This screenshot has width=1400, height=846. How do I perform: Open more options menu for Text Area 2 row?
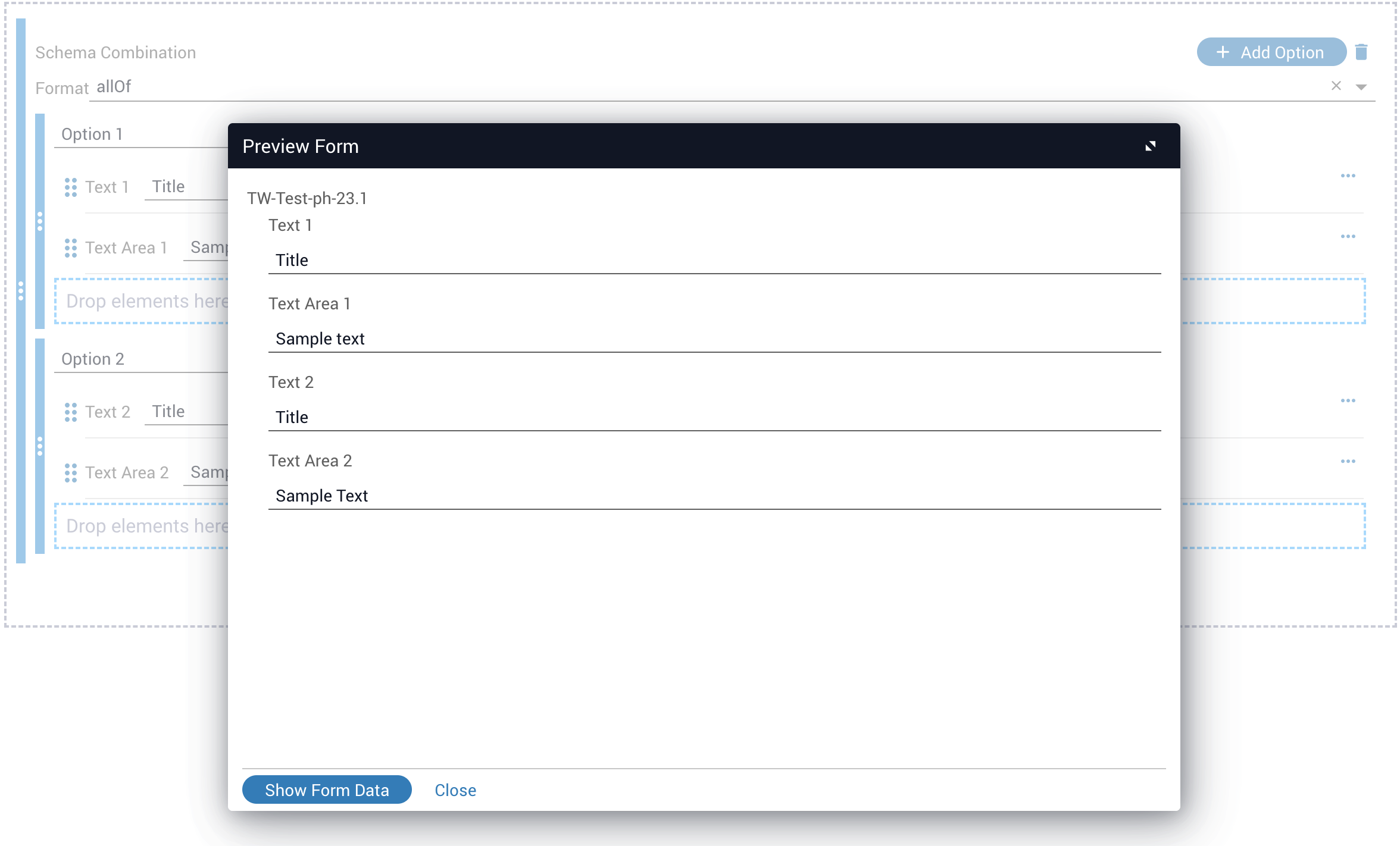click(x=1348, y=462)
